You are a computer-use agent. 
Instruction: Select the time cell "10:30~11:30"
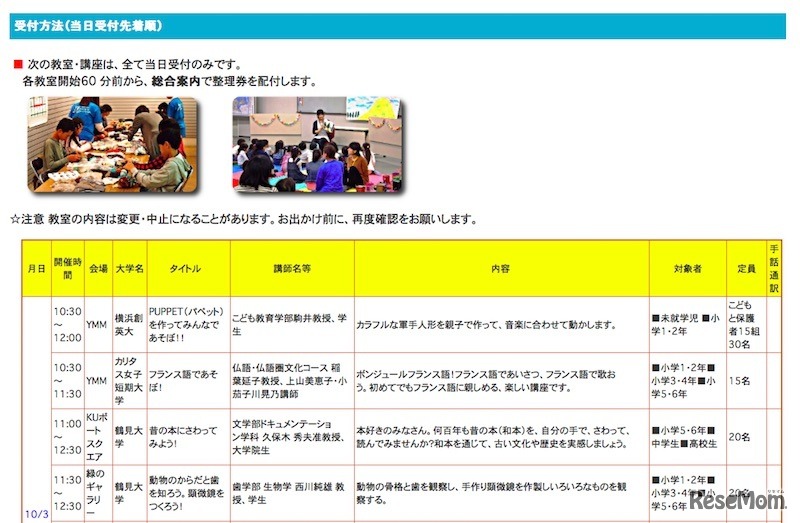tap(68, 381)
